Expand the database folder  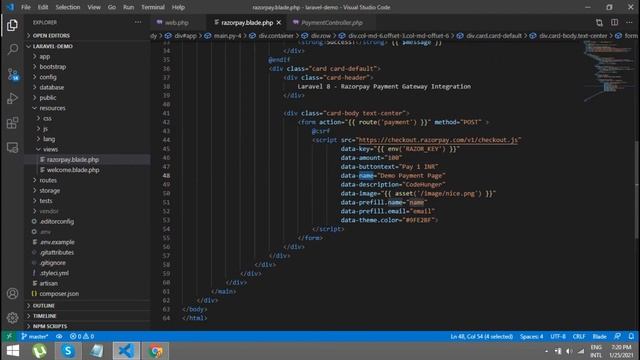(51, 87)
